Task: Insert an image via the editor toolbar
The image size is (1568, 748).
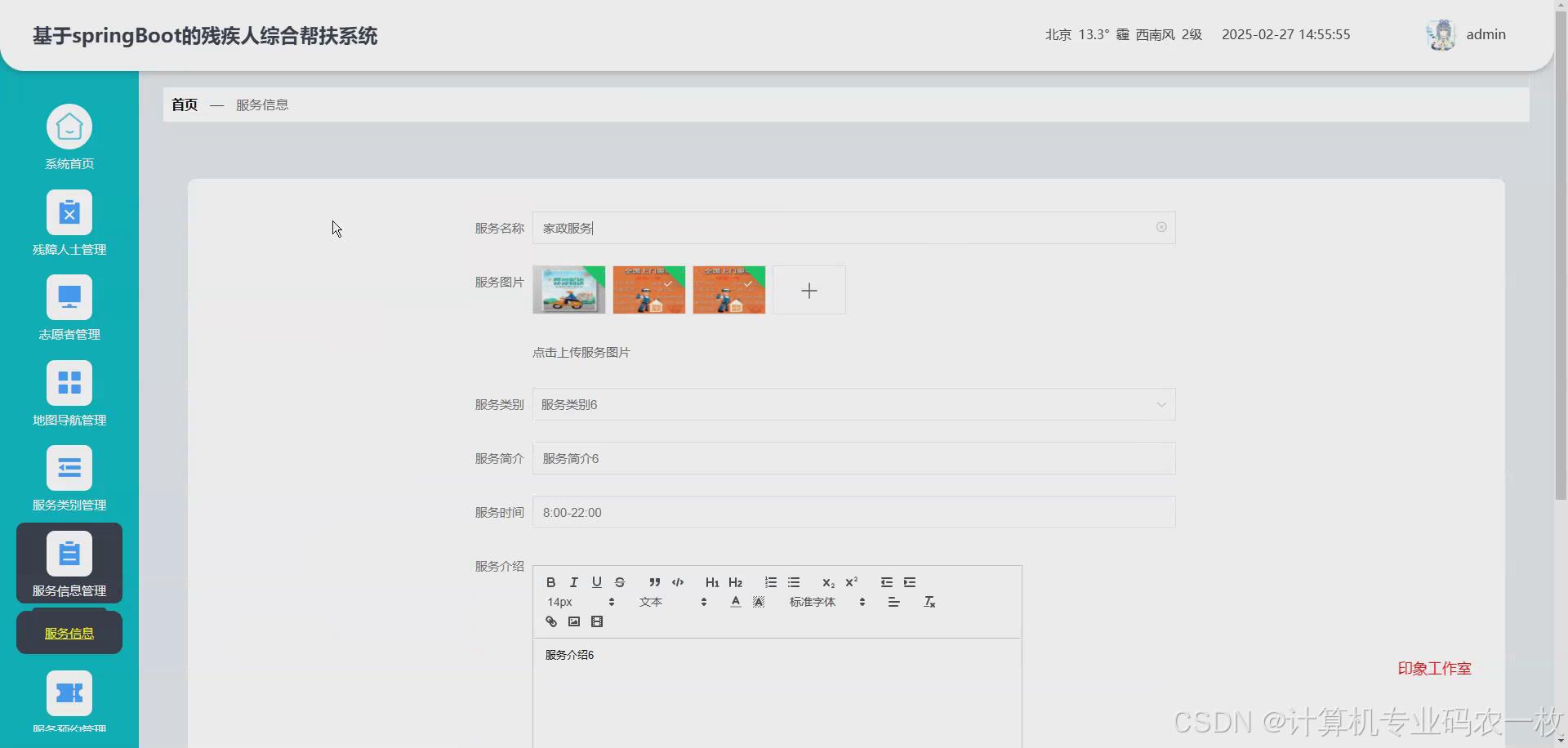Action: point(573,621)
